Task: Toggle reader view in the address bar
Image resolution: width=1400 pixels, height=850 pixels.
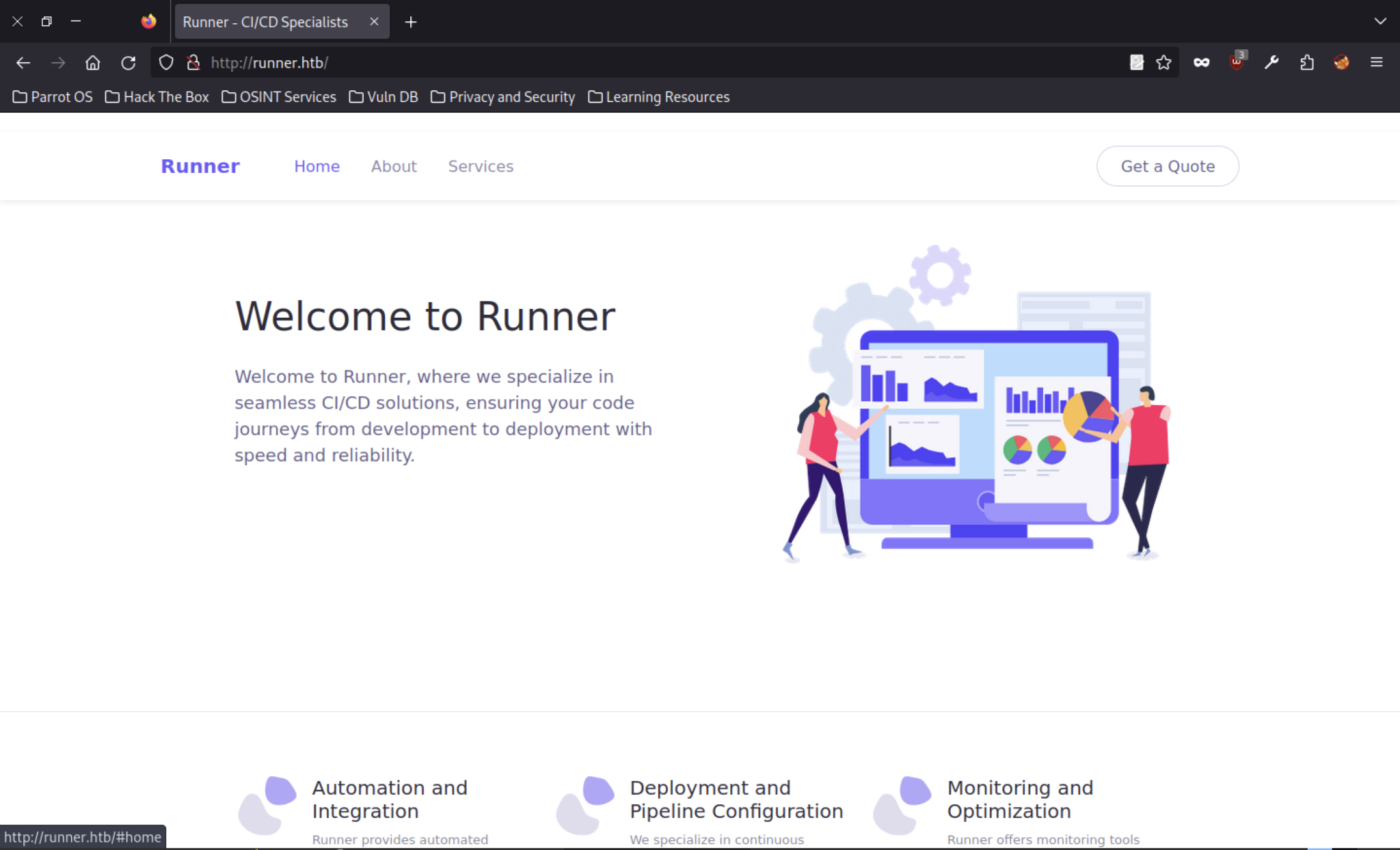Action: (x=1136, y=63)
